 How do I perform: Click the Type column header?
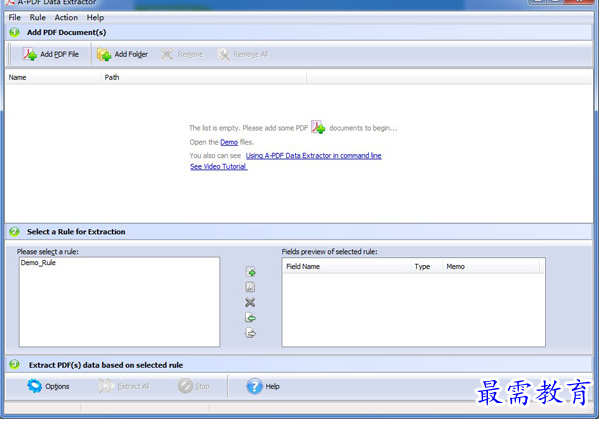[x=426, y=266]
